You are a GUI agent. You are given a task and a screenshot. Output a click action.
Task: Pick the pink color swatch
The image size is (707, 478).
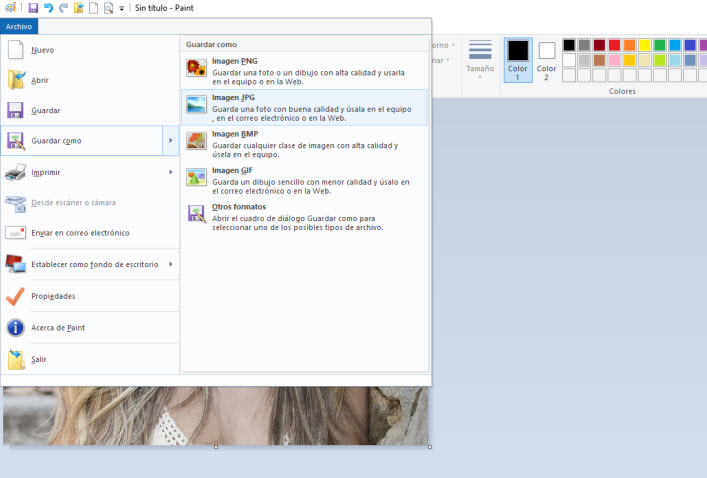click(614, 60)
